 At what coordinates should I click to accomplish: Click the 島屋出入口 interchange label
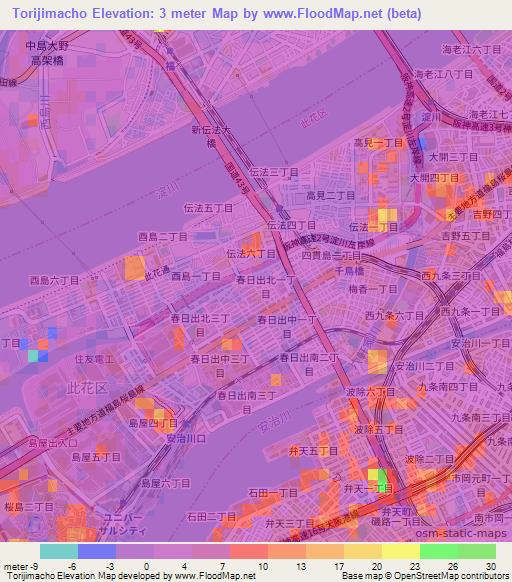point(53,443)
